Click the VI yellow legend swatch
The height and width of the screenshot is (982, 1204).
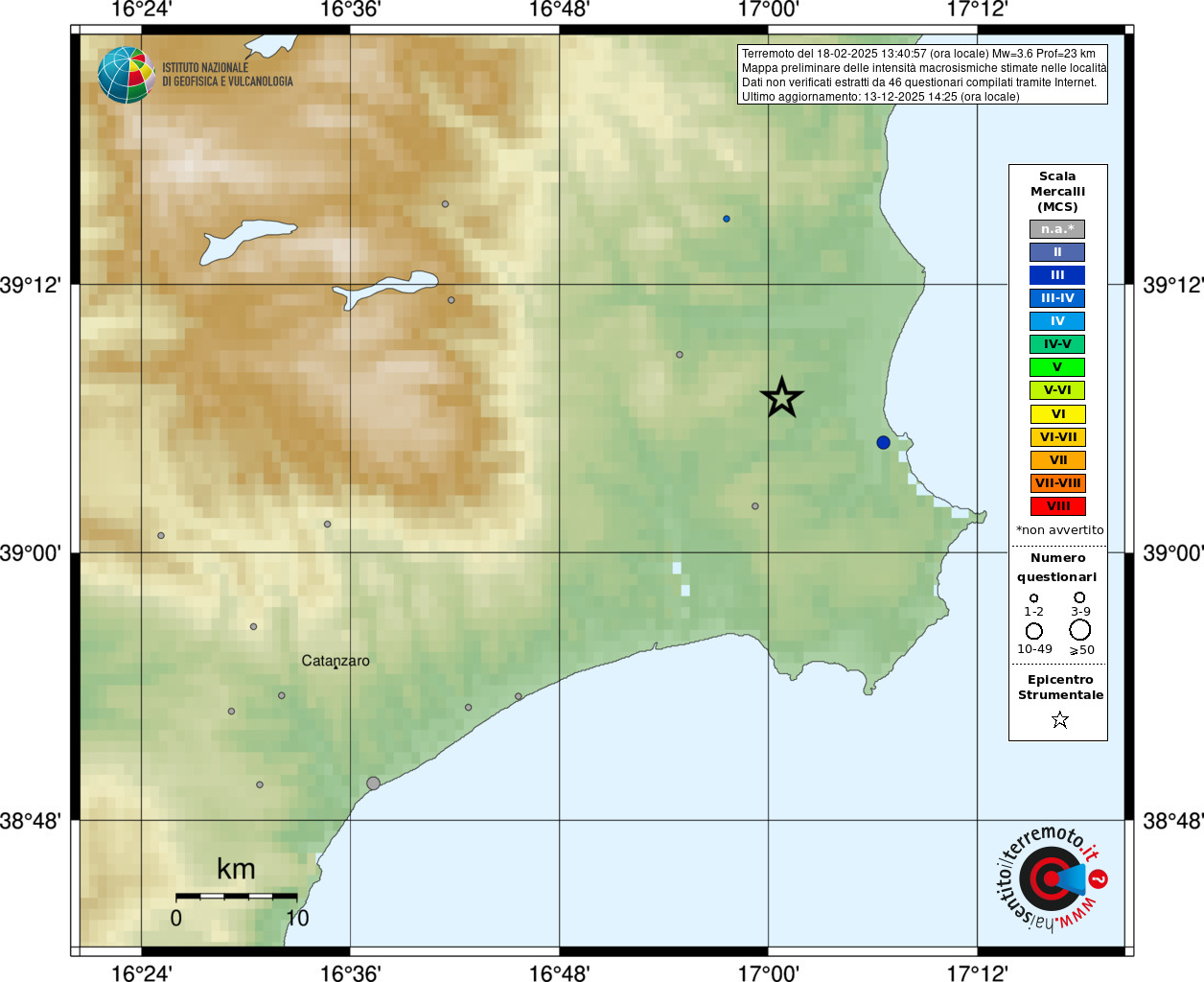(x=1057, y=414)
